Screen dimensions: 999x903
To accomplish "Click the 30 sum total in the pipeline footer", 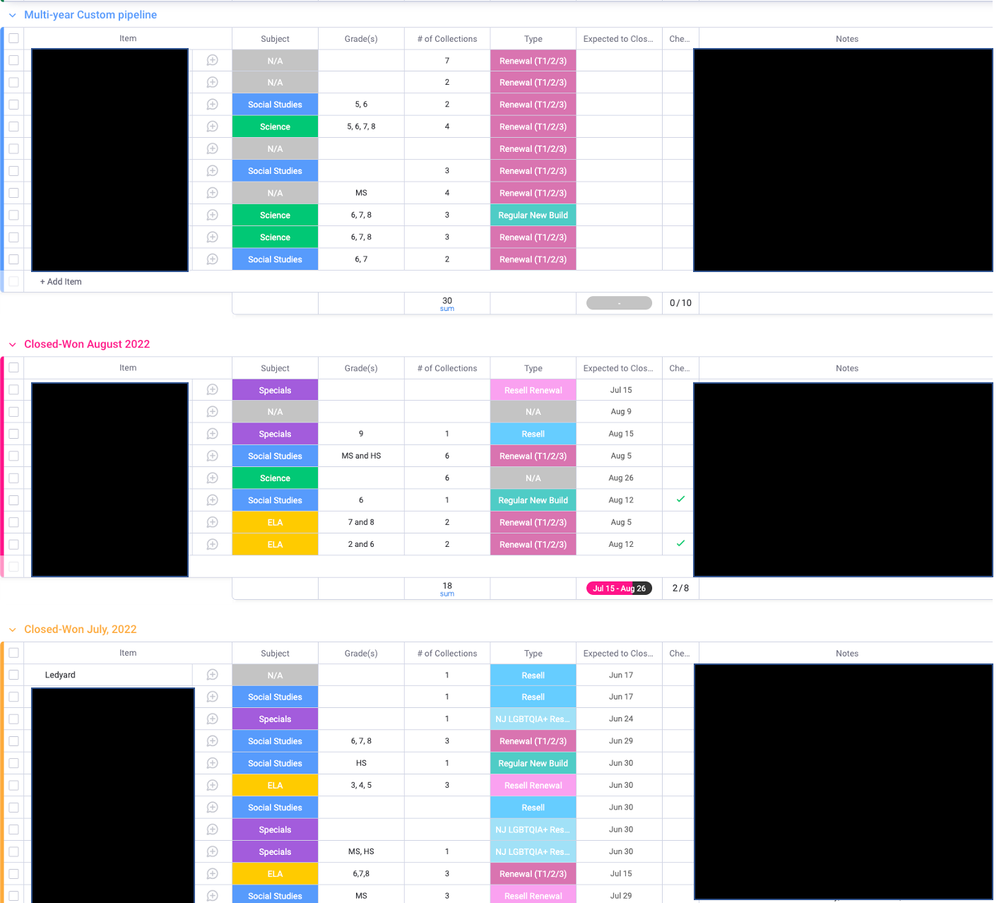I will 446,302.
